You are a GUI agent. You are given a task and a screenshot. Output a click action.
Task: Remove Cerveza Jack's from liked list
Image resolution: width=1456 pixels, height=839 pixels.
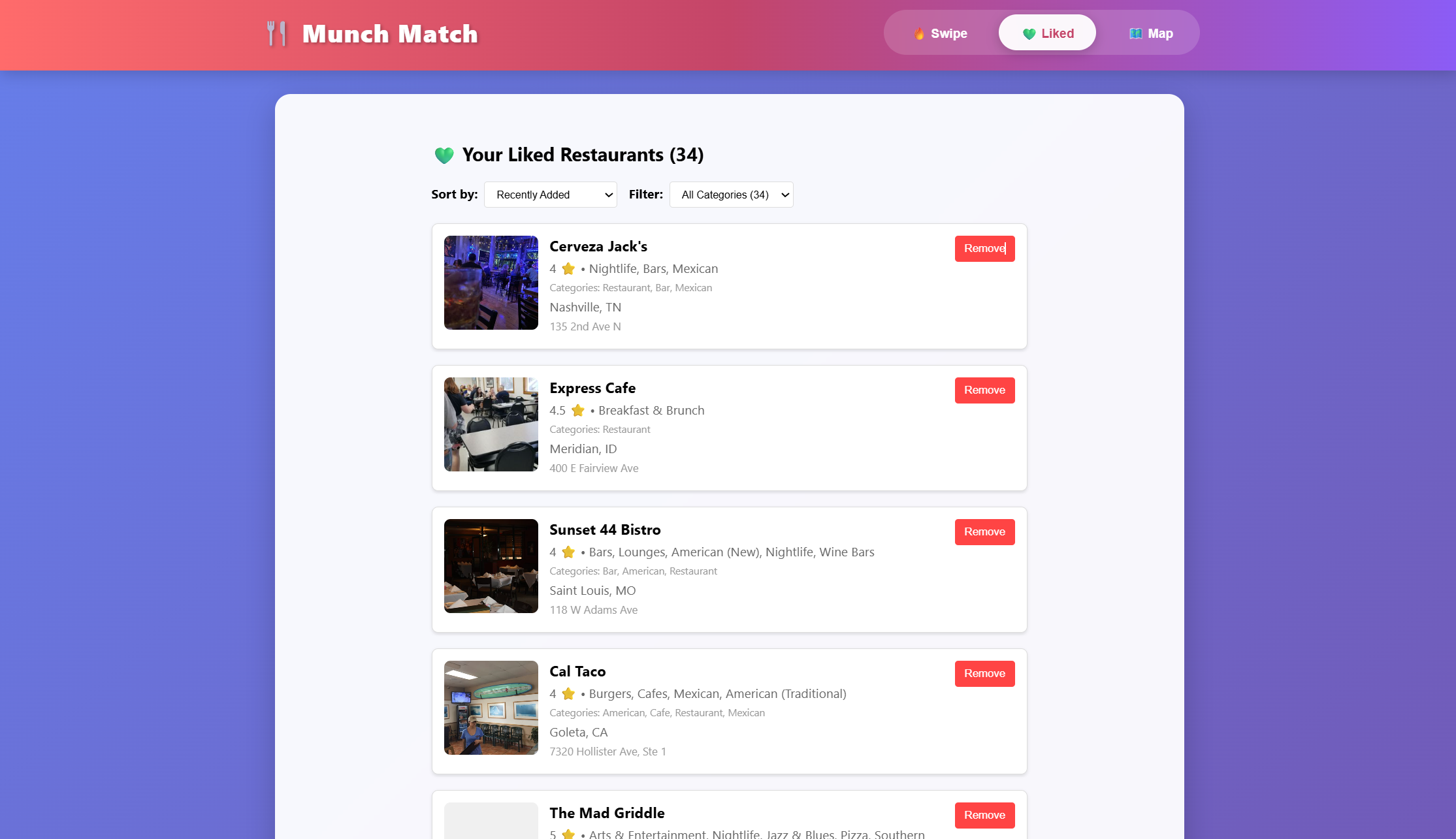pyautogui.click(x=985, y=249)
